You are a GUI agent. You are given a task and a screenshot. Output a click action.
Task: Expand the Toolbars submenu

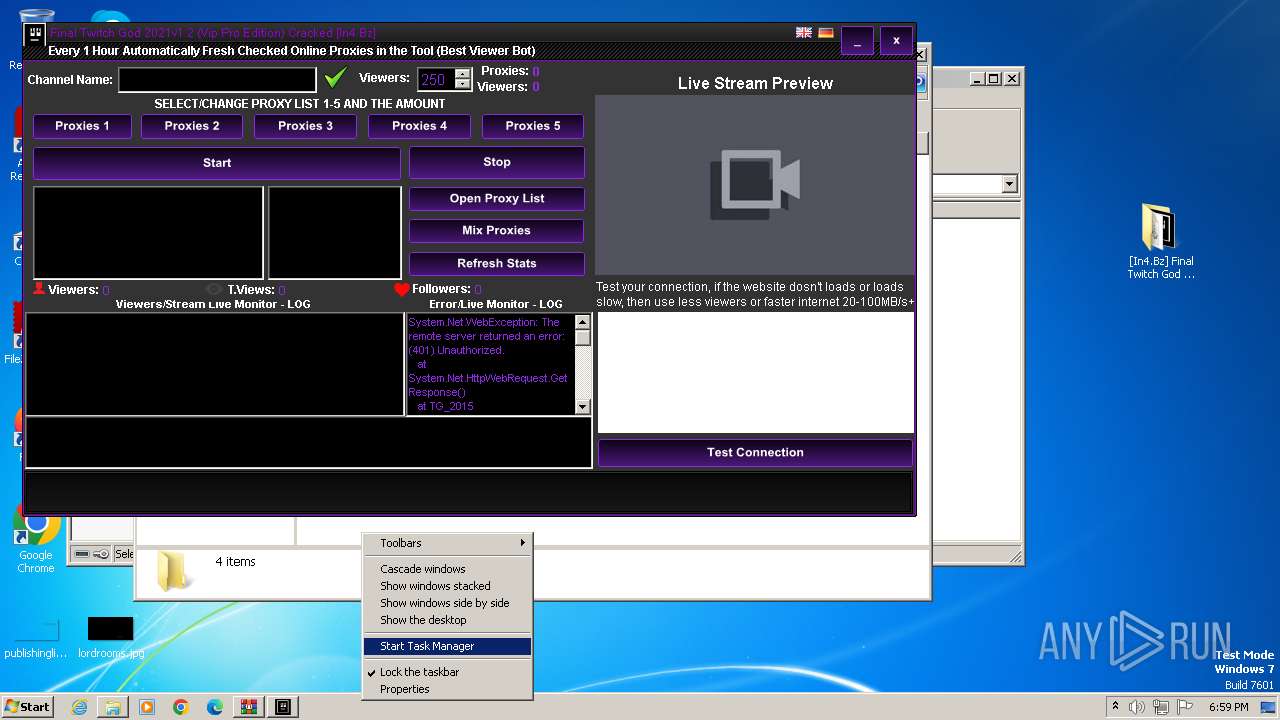447,543
